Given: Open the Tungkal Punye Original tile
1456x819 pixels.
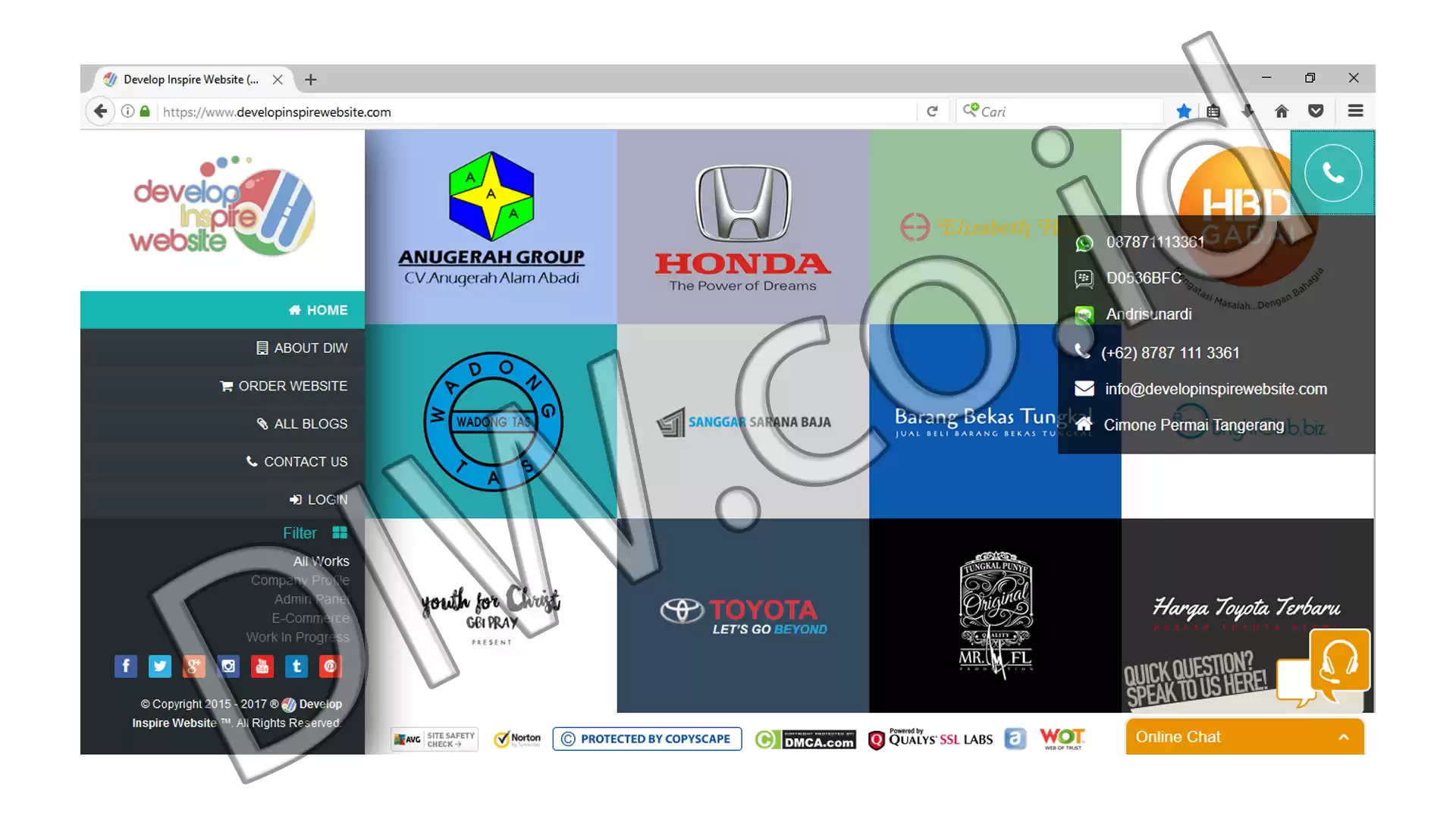Looking at the screenshot, I should 995,616.
